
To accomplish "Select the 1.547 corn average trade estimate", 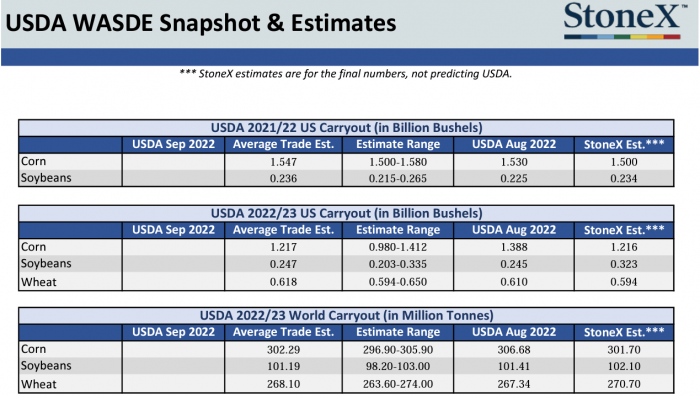I will pyautogui.click(x=283, y=162).
